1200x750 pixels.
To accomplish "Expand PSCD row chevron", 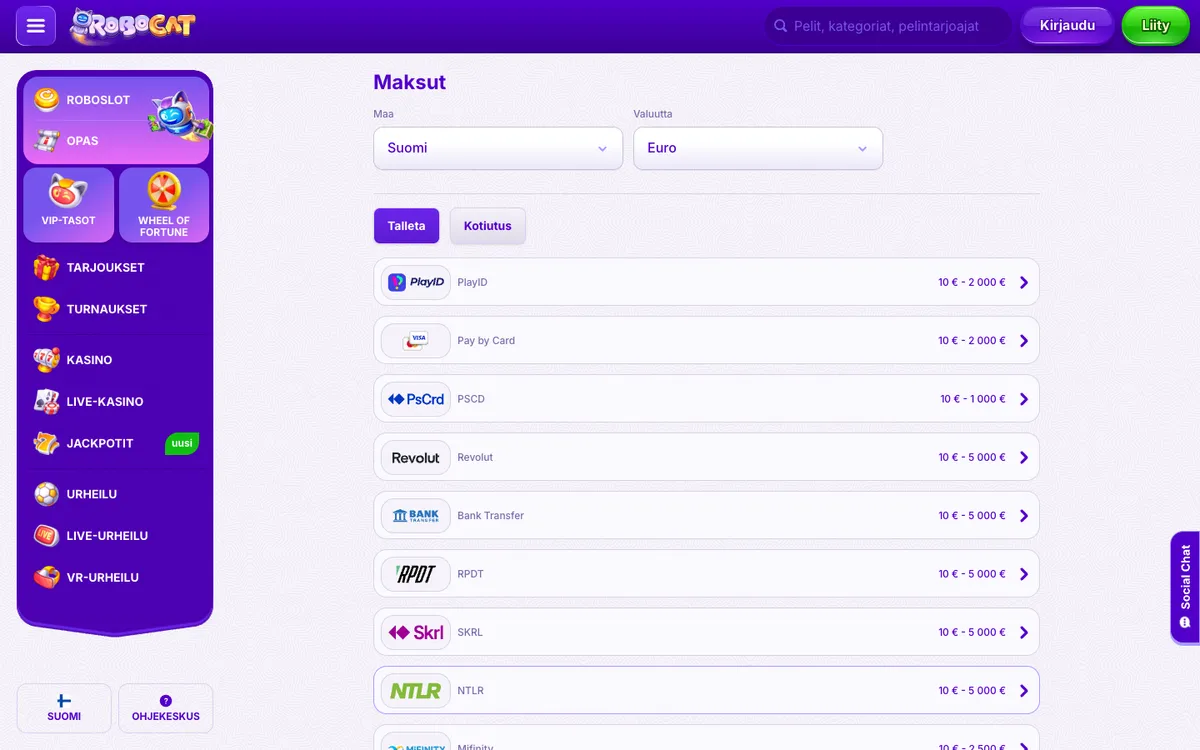I will coord(1024,399).
